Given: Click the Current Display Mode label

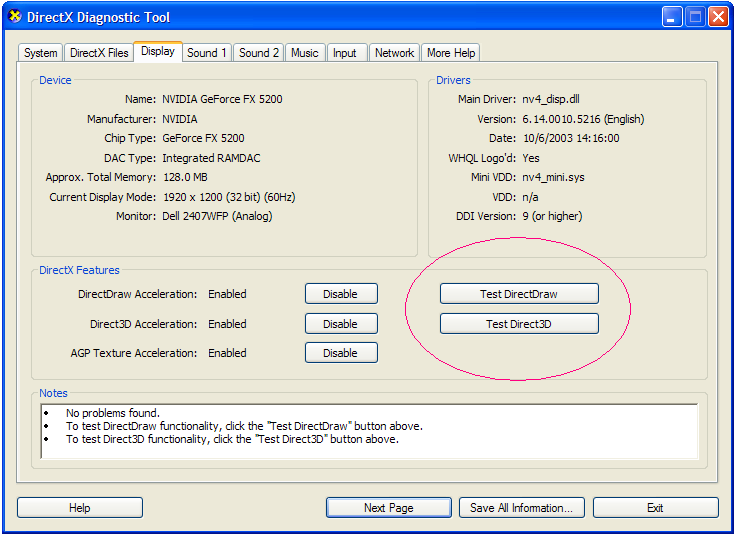Looking at the screenshot, I should point(103,197).
